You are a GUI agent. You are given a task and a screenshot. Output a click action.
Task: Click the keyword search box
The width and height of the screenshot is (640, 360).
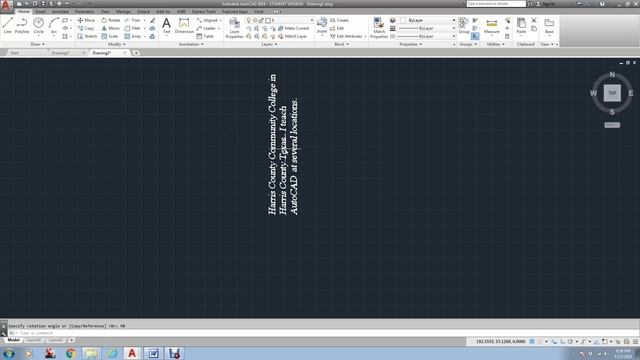pos(496,4)
